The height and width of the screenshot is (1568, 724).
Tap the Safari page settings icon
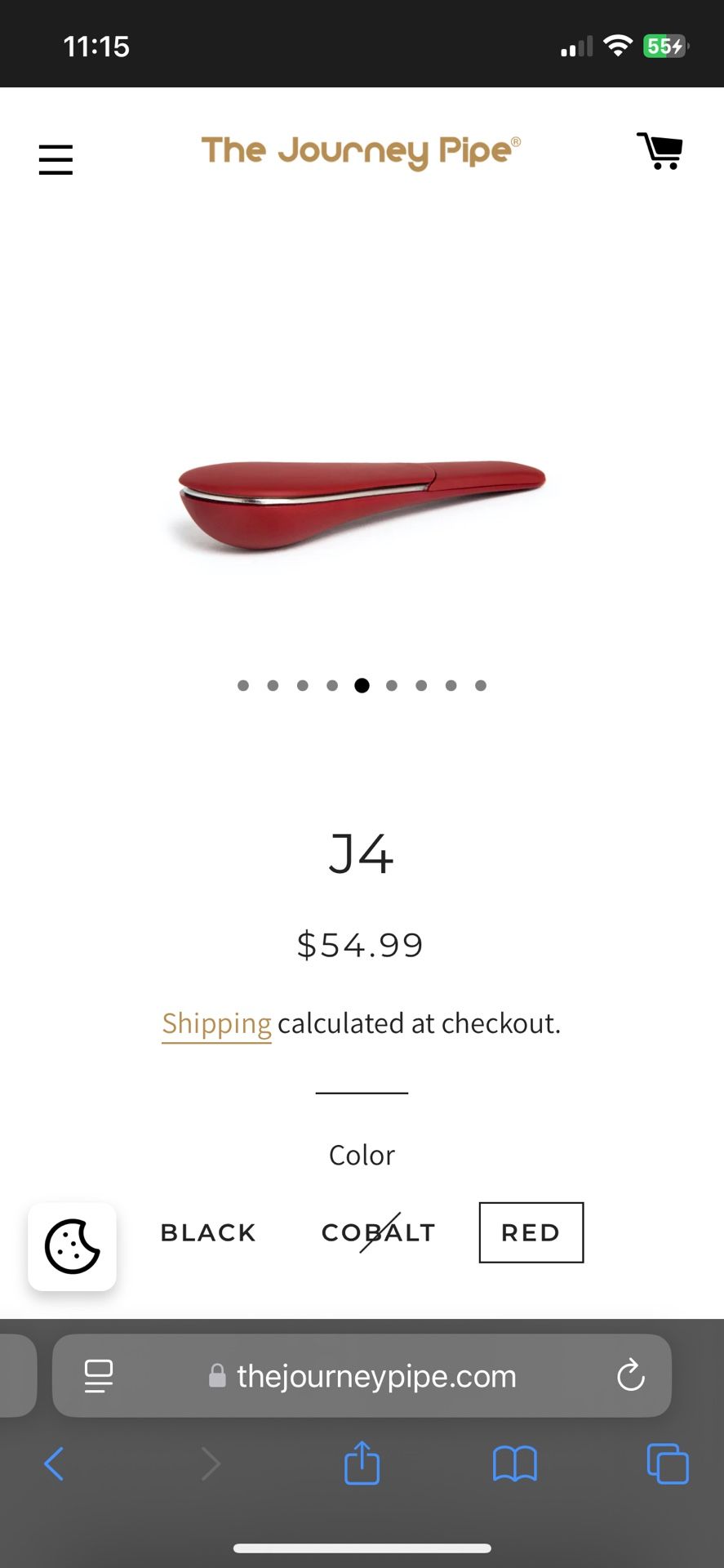[99, 1376]
